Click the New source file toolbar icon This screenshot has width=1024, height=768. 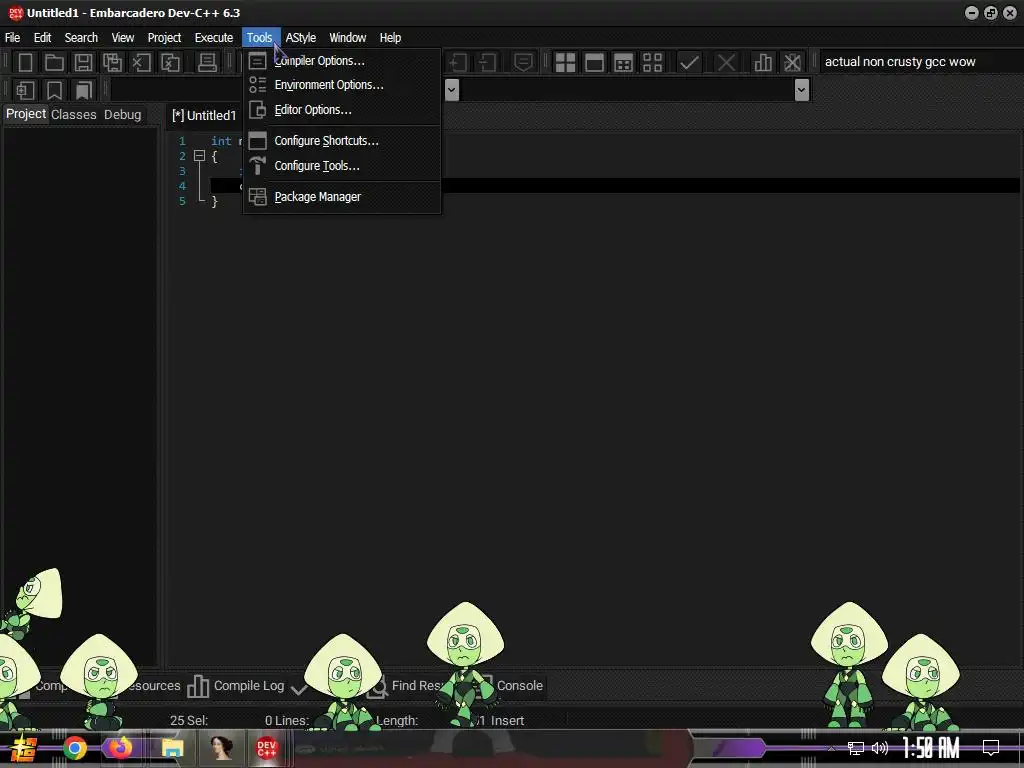(25, 63)
